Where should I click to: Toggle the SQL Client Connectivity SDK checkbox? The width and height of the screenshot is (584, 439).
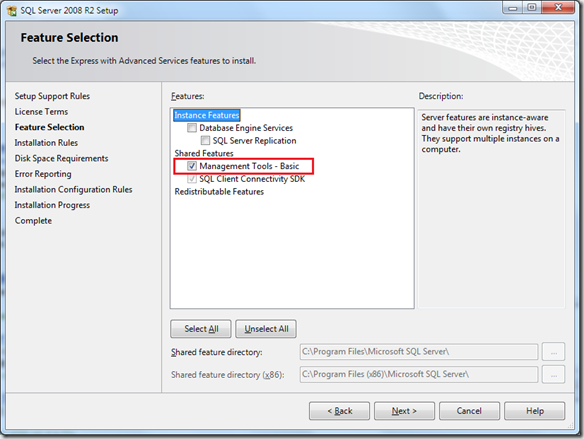(192, 179)
